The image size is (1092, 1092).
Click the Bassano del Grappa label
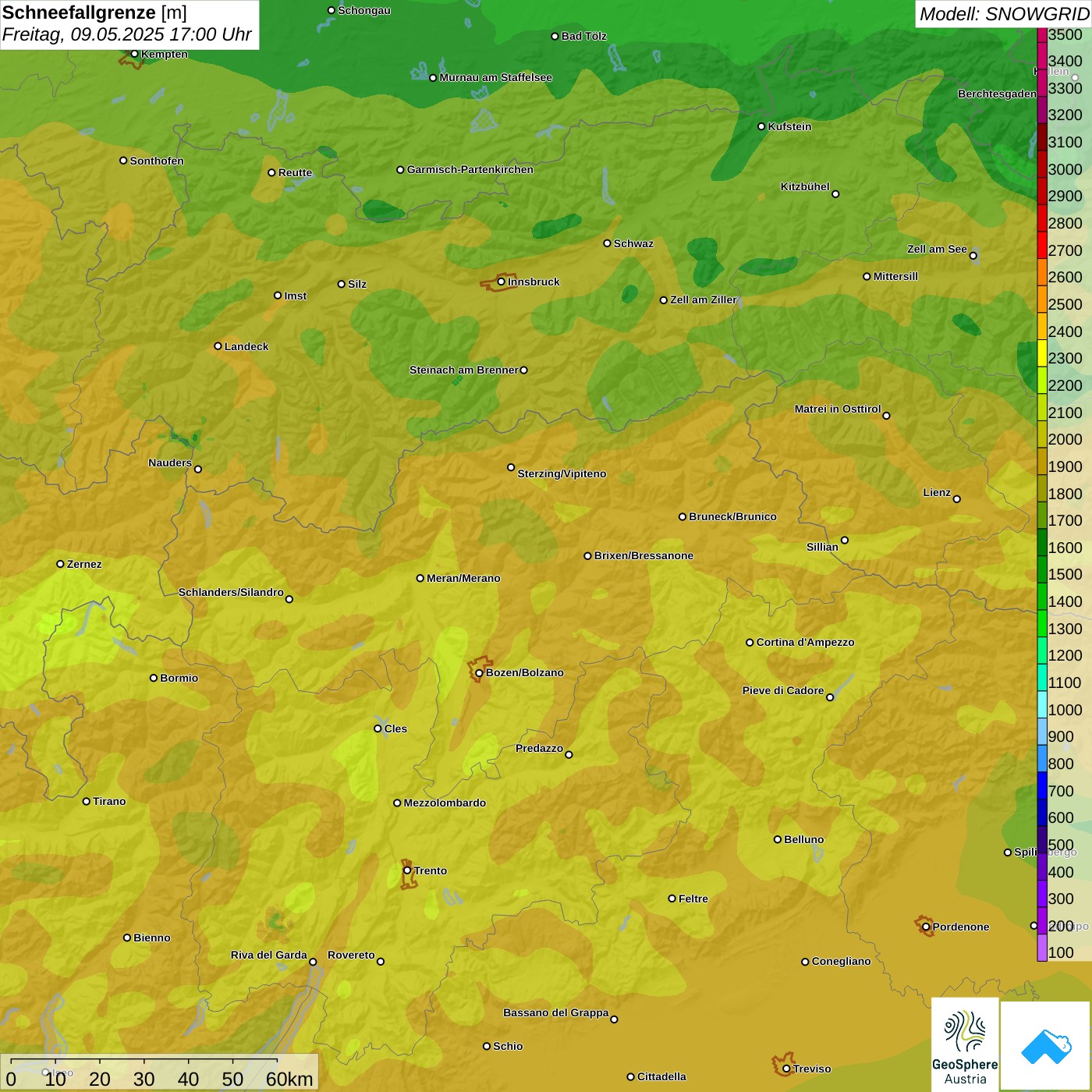[x=556, y=1012]
